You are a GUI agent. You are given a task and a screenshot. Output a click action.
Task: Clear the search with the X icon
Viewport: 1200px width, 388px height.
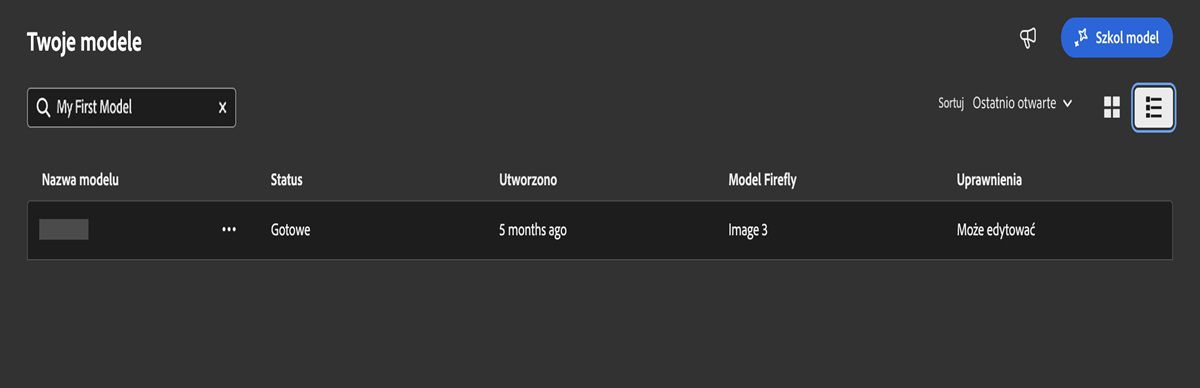[222, 107]
